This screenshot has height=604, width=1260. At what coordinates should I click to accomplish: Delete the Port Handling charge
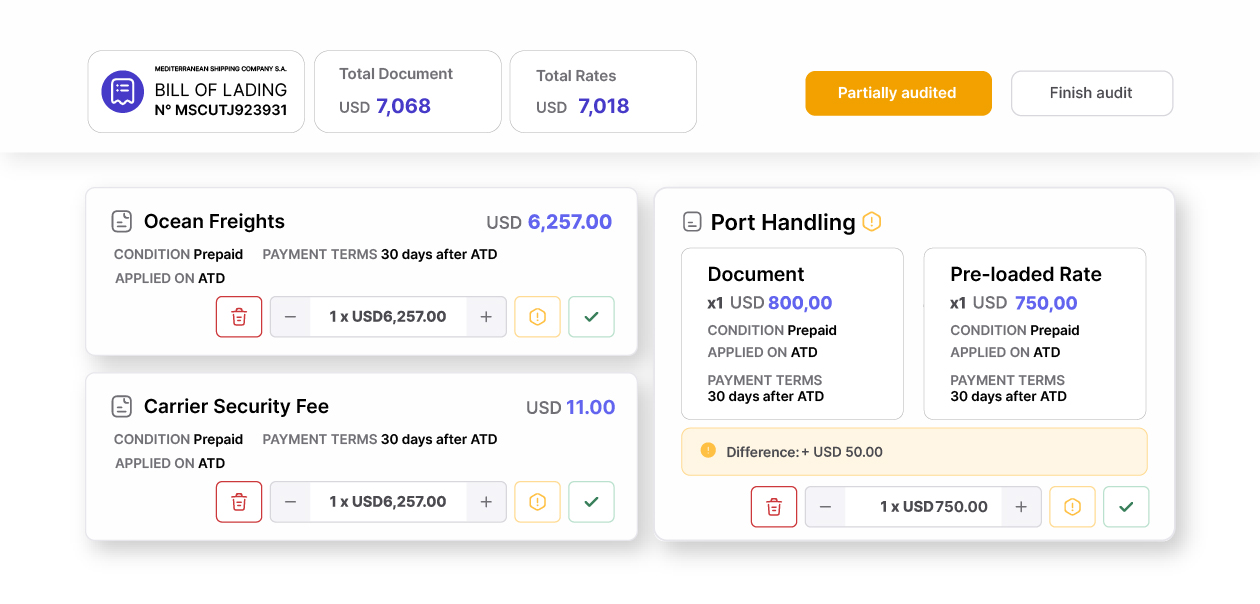point(774,507)
